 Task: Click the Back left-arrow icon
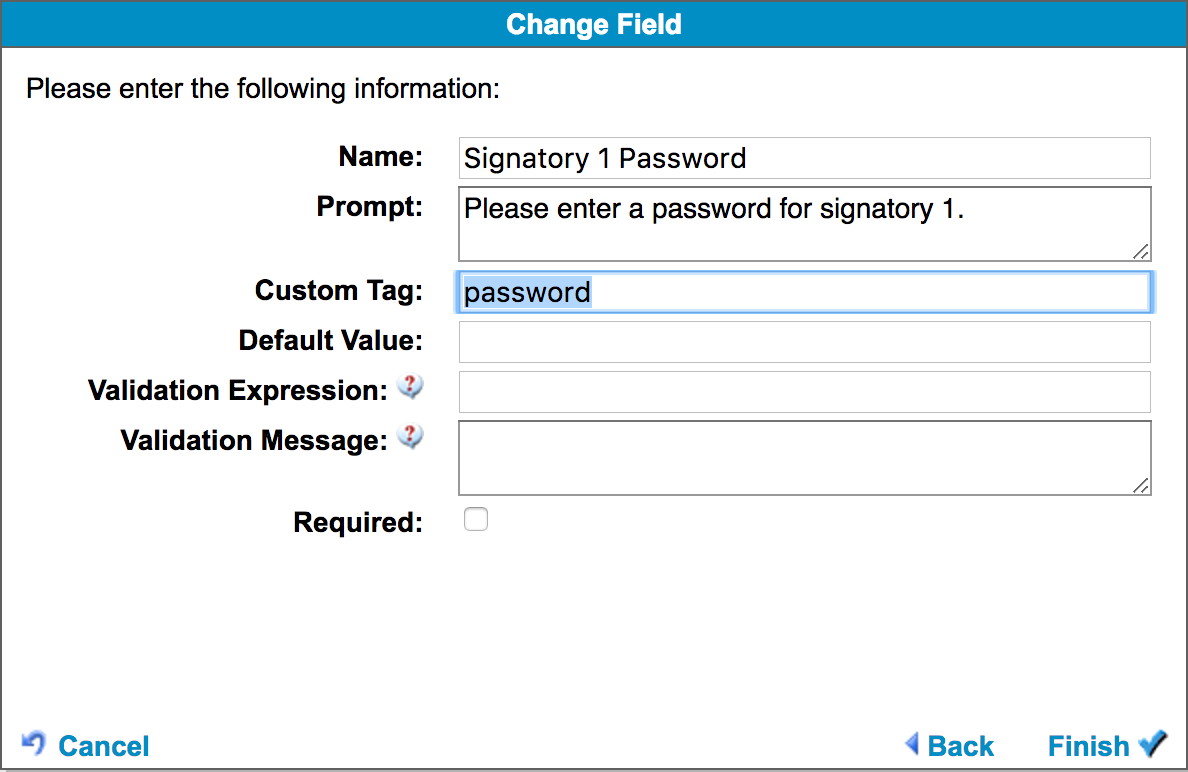(x=912, y=743)
